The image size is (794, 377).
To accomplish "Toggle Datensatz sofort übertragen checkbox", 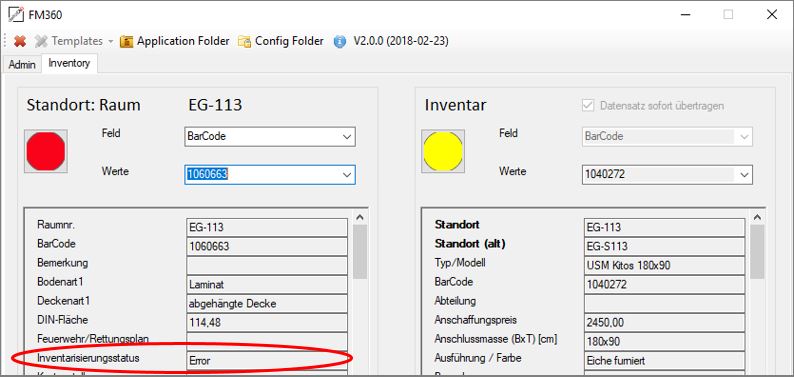I will tap(588, 106).
